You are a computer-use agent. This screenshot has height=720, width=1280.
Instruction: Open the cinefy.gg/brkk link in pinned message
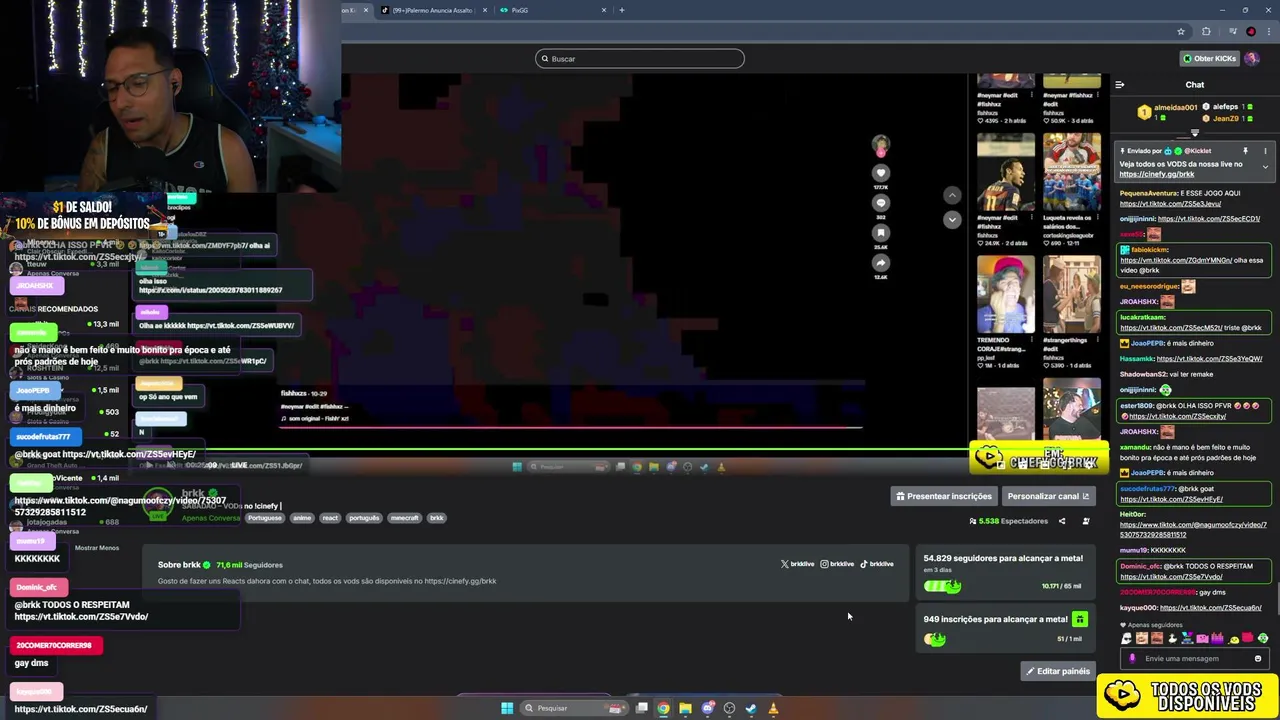[1156, 175]
